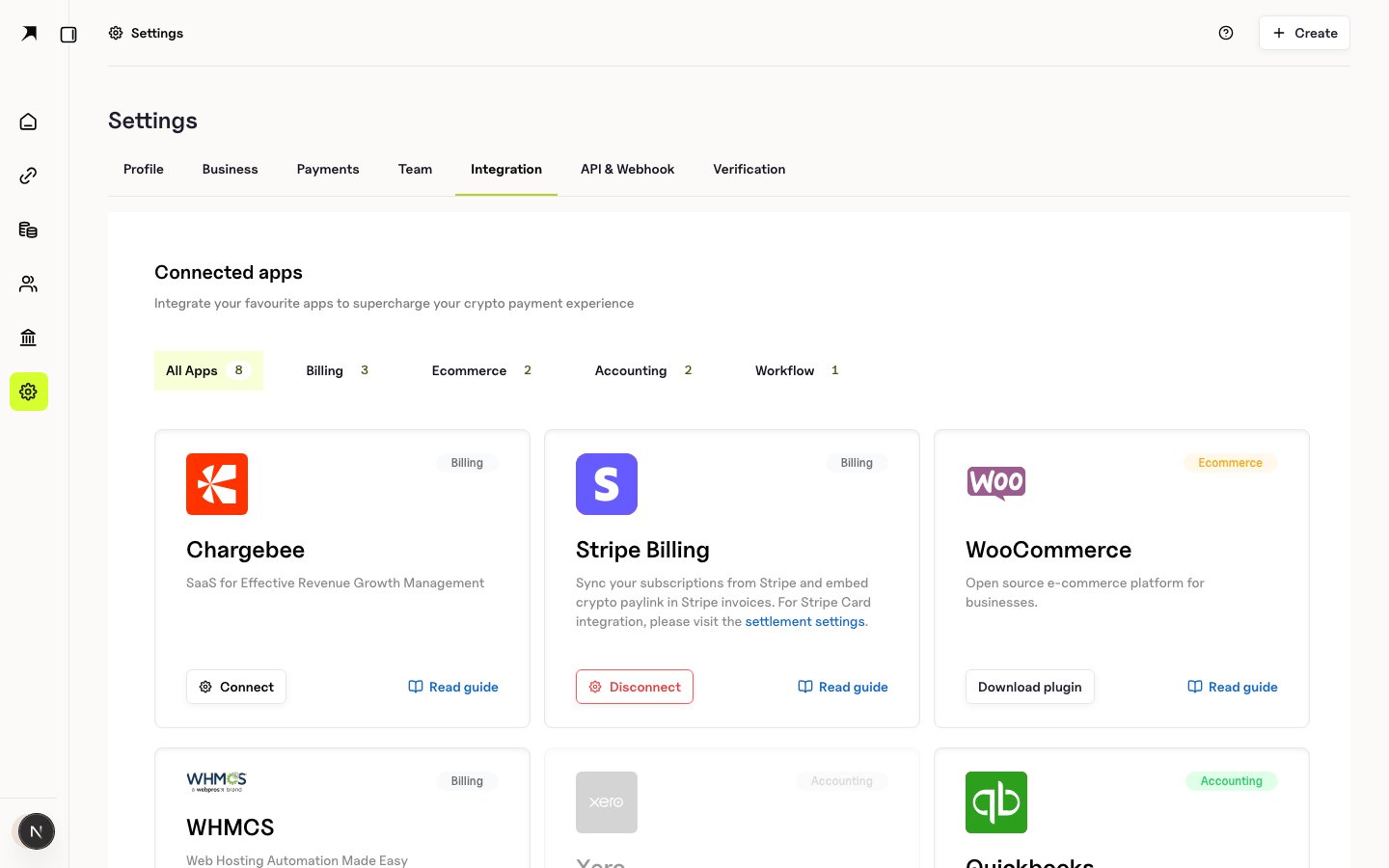Viewport: 1389px width, 868px height.
Task: Disconnect Stripe Billing
Action: [635, 687]
